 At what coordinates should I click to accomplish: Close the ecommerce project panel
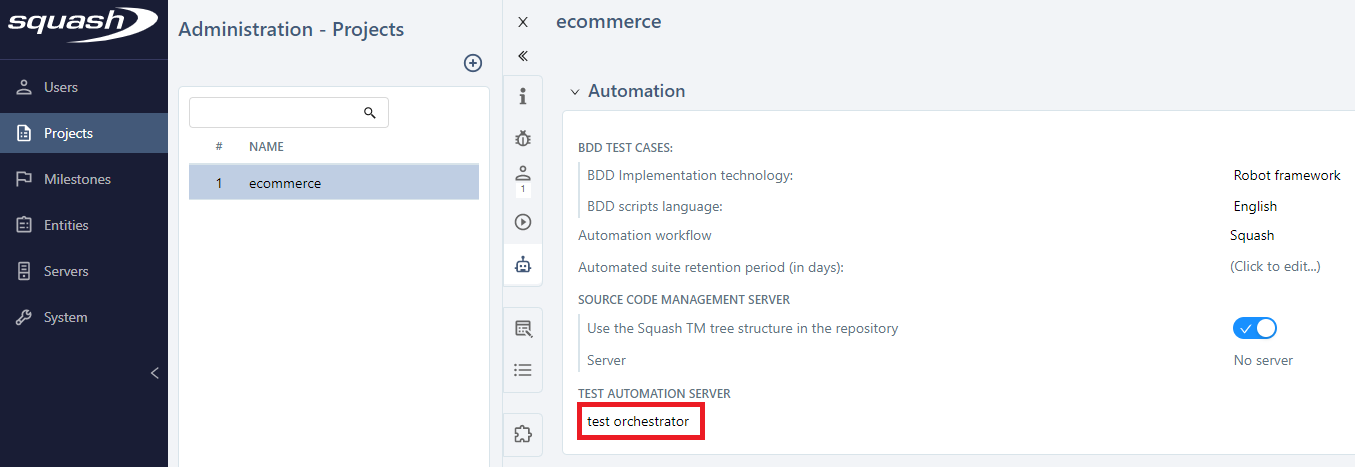pos(522,22)
